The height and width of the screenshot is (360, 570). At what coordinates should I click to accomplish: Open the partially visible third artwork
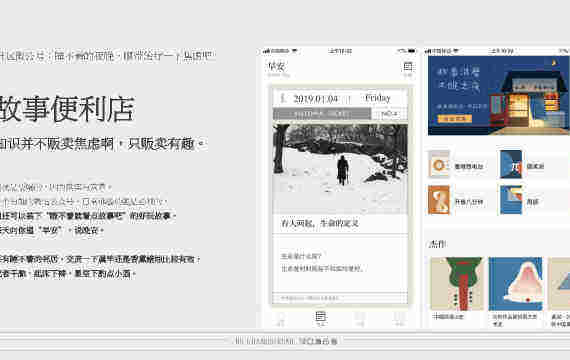[559, 284]
